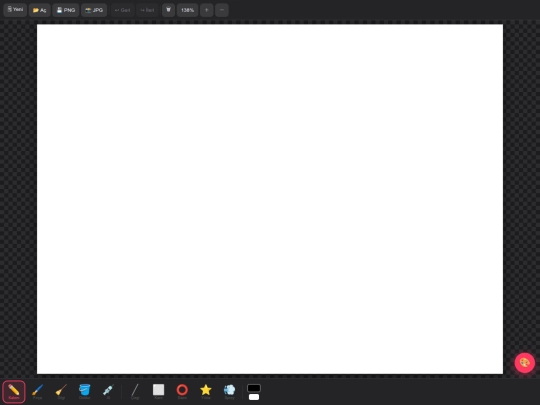Click the 138% zoom level button
The image size is (540, 405).
187,10
